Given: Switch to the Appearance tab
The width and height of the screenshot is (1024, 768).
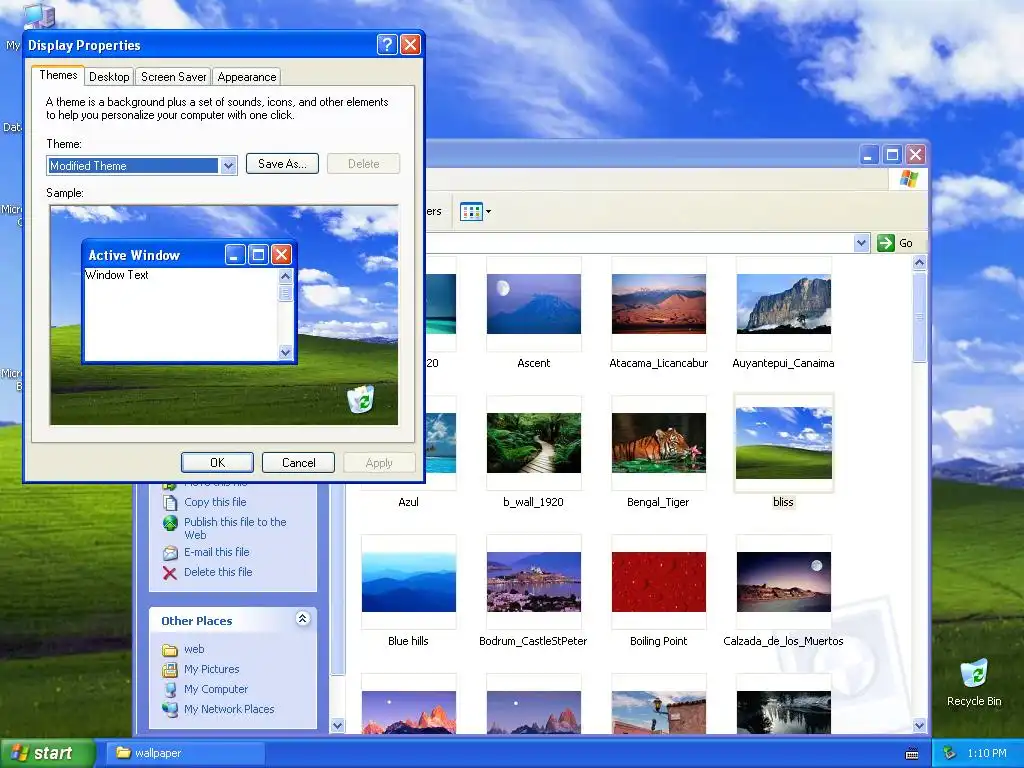Looking at the screenshot, I should (247, 76).
